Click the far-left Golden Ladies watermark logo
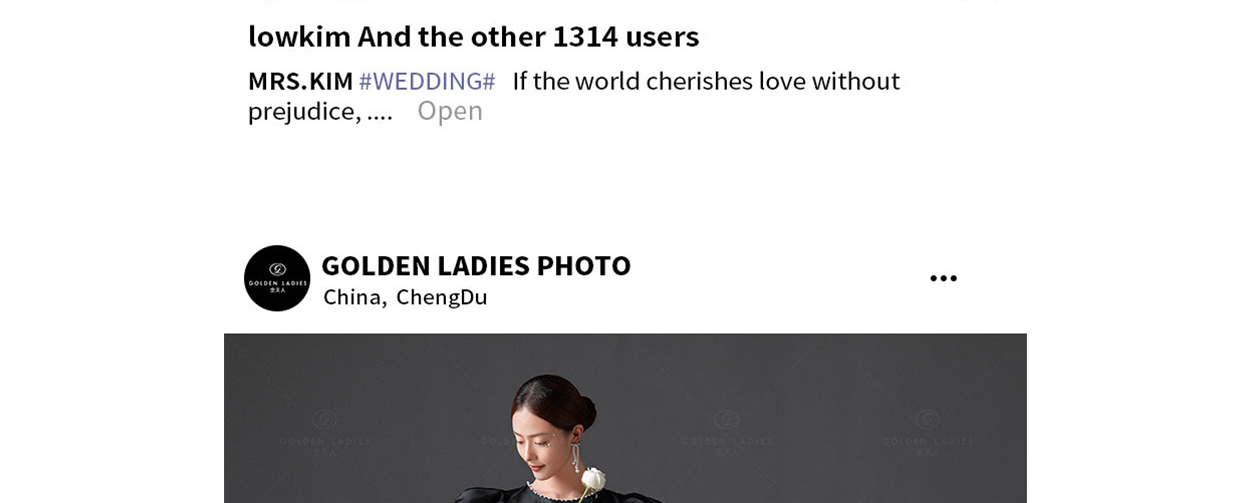This screenshot has height=503, width=1250. click(325, 431)
